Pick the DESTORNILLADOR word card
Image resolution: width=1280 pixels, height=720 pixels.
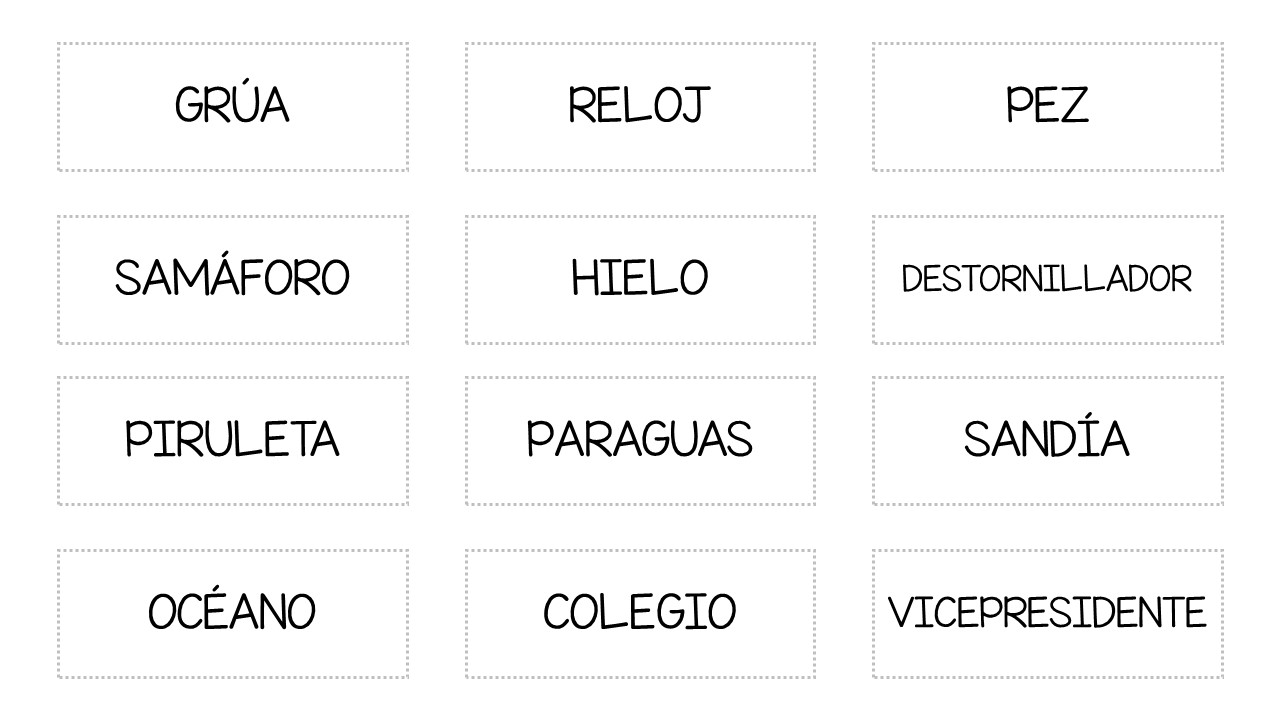(1047, 280)
